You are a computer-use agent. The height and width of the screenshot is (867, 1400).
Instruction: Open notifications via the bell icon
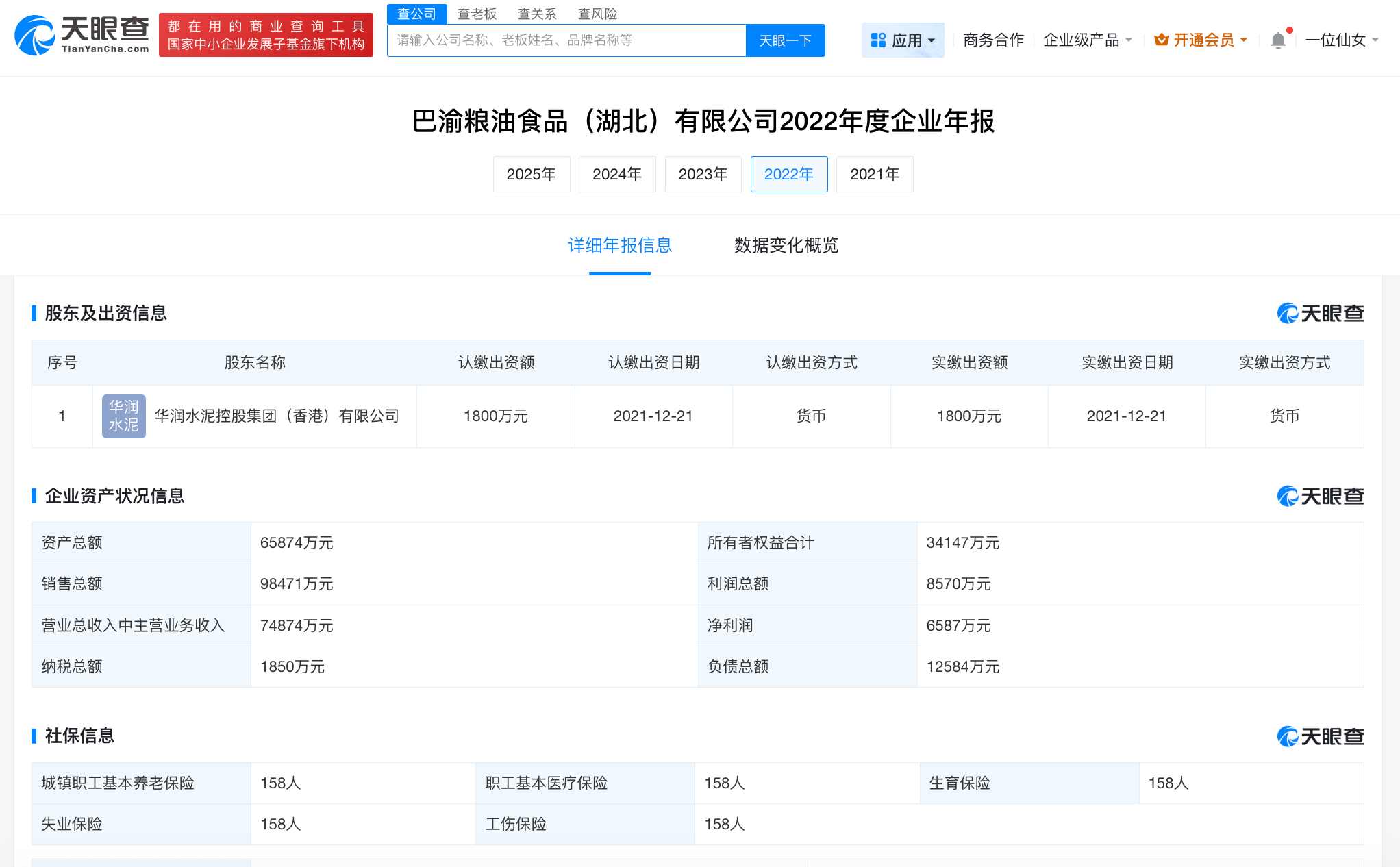tap(1277, 40)
